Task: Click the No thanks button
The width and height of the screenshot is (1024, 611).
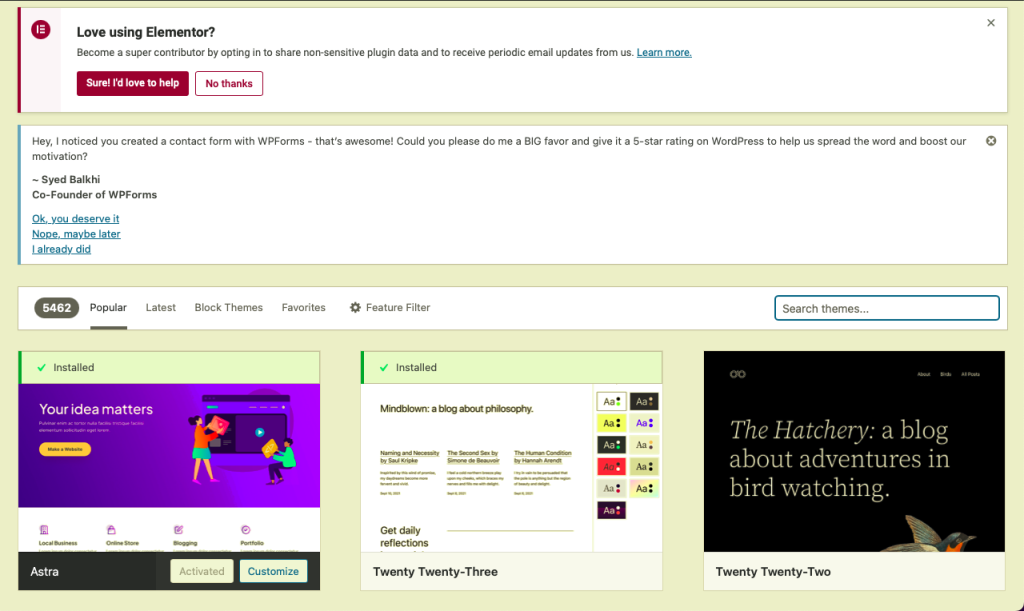Action: [x=229, y=84]
